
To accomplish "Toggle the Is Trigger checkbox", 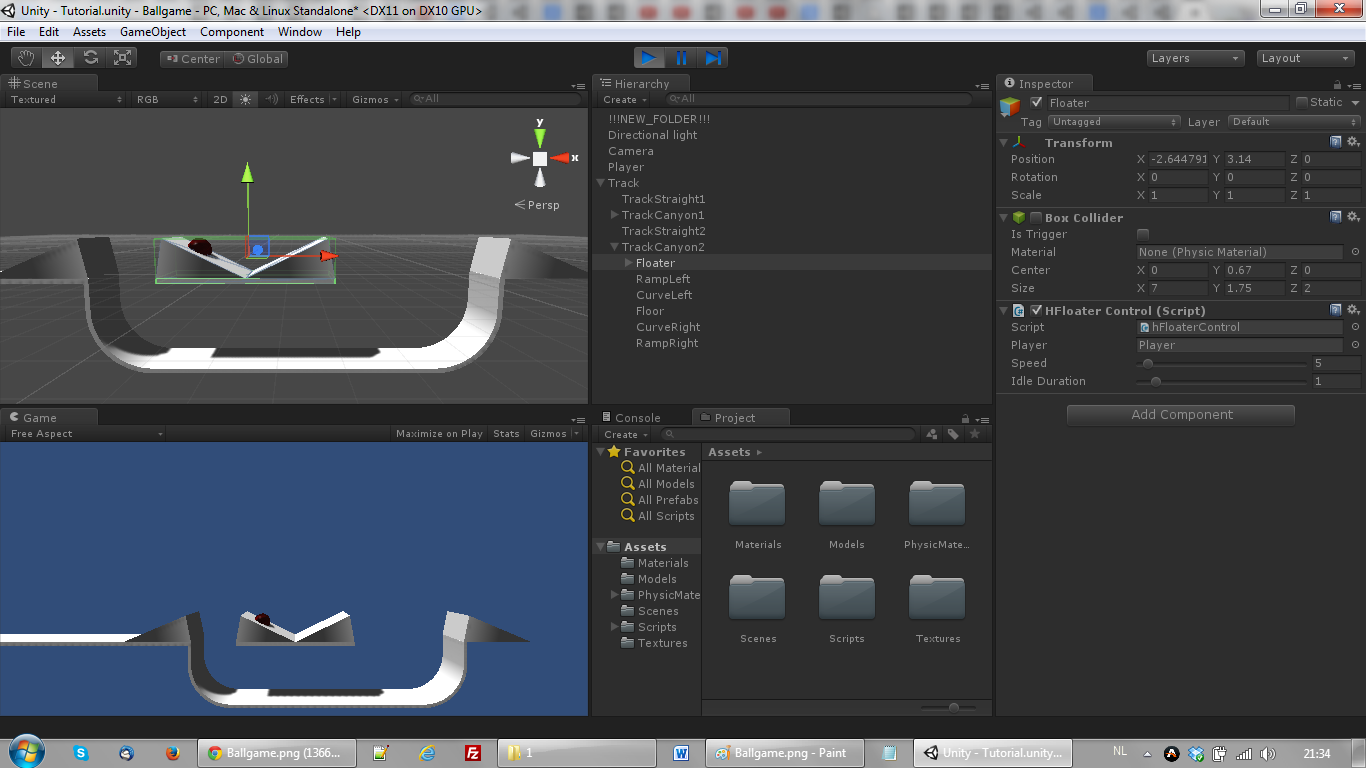I will [1143, 234].
